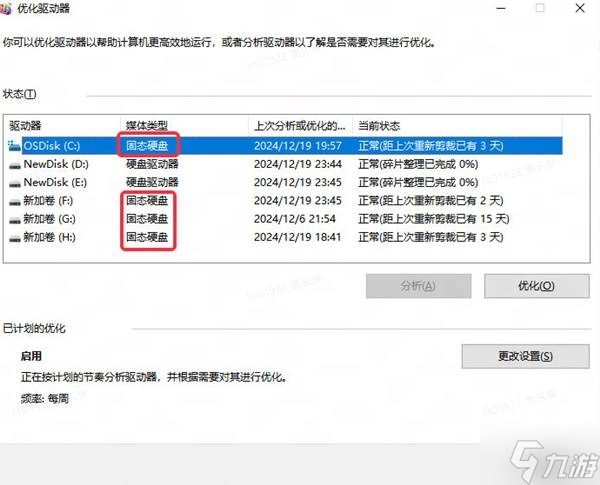Viewport: 600px width, 485px height.
Task: Click the 优化(O) button
Action: (536, 286)
